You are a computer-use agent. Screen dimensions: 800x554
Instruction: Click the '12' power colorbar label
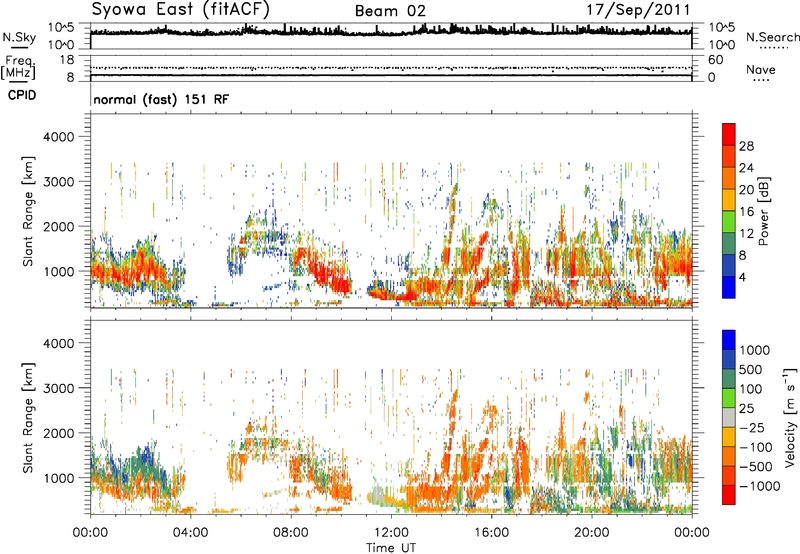coord(746,234)
